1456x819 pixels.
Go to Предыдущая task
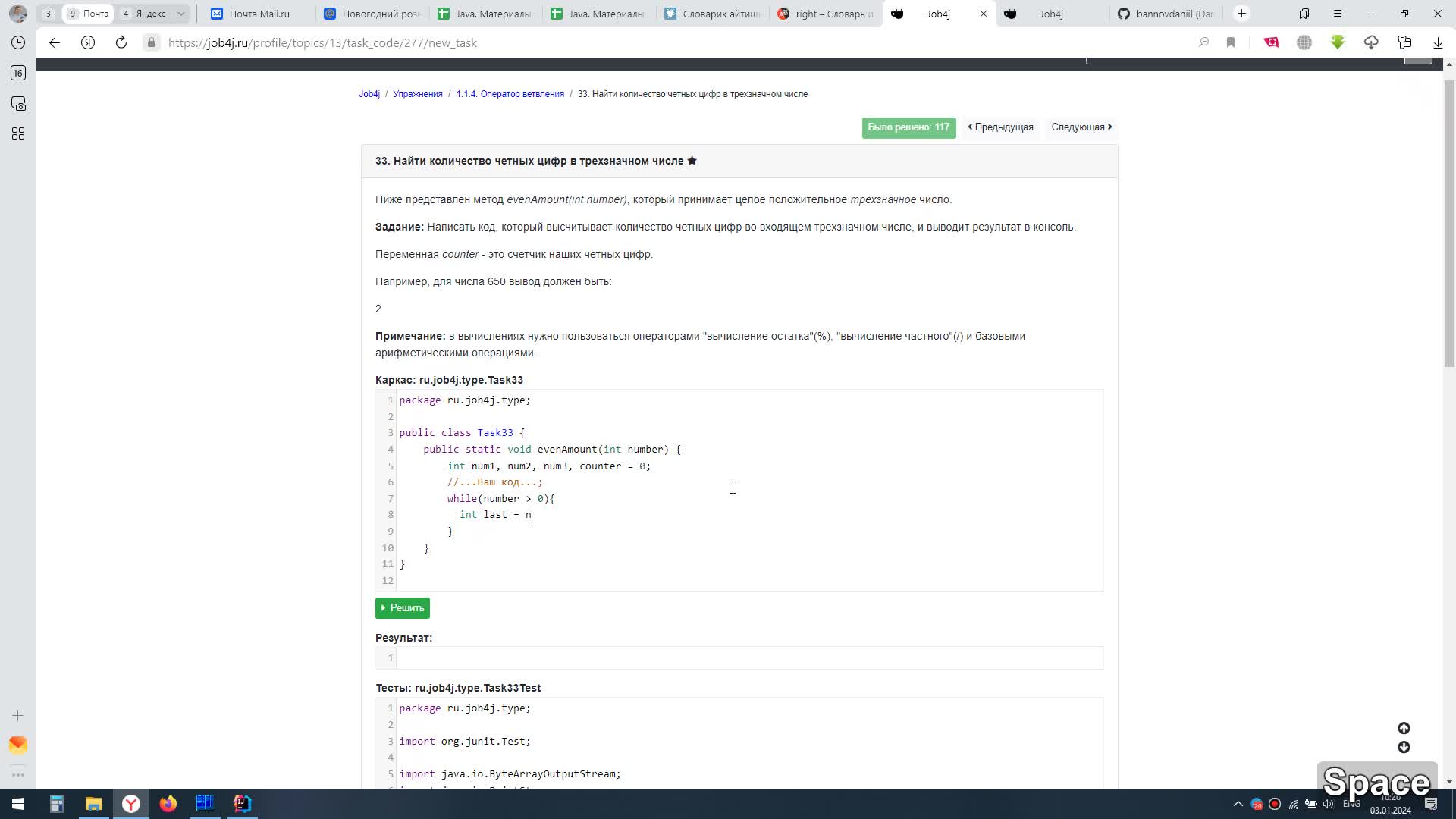(x=1000, y=127)
